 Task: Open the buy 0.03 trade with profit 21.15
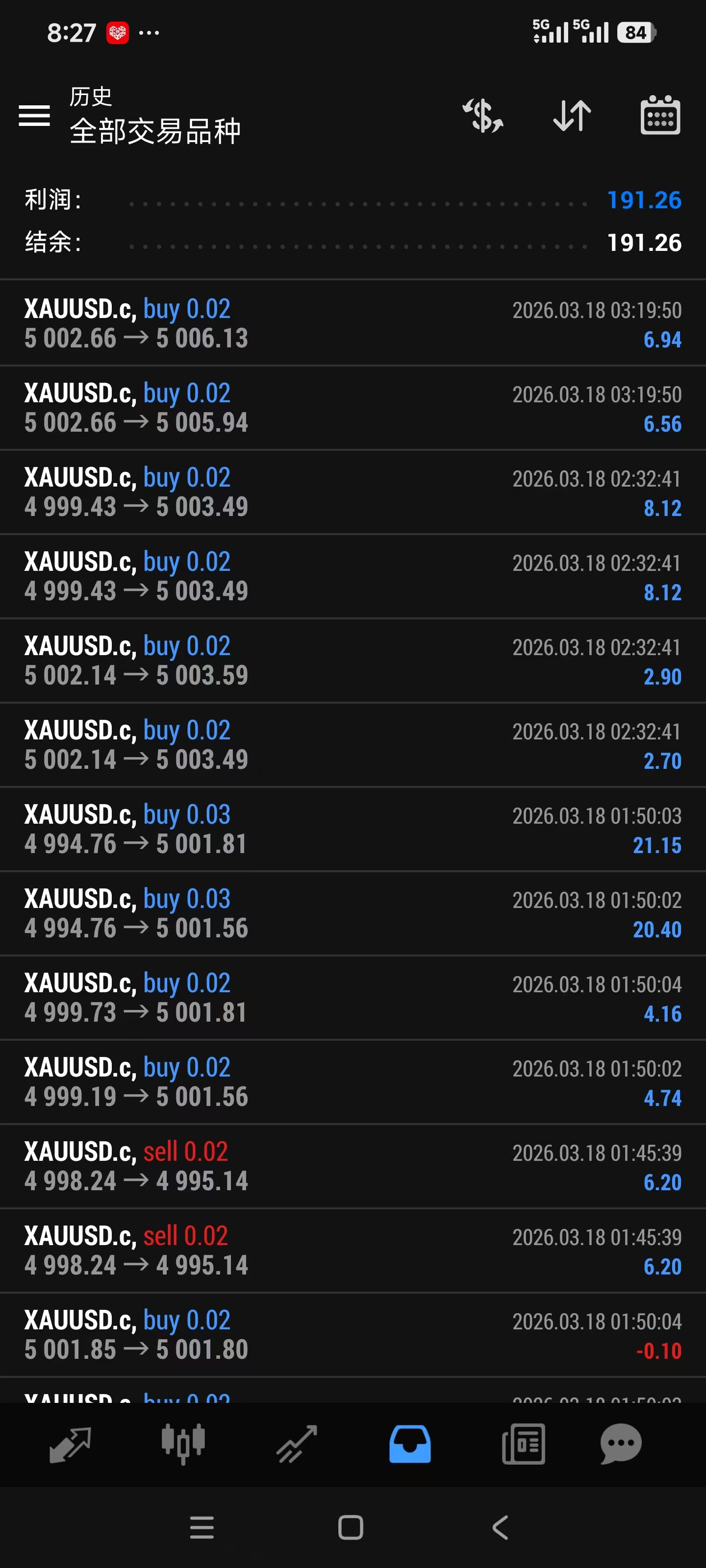(x=353, y=829)
